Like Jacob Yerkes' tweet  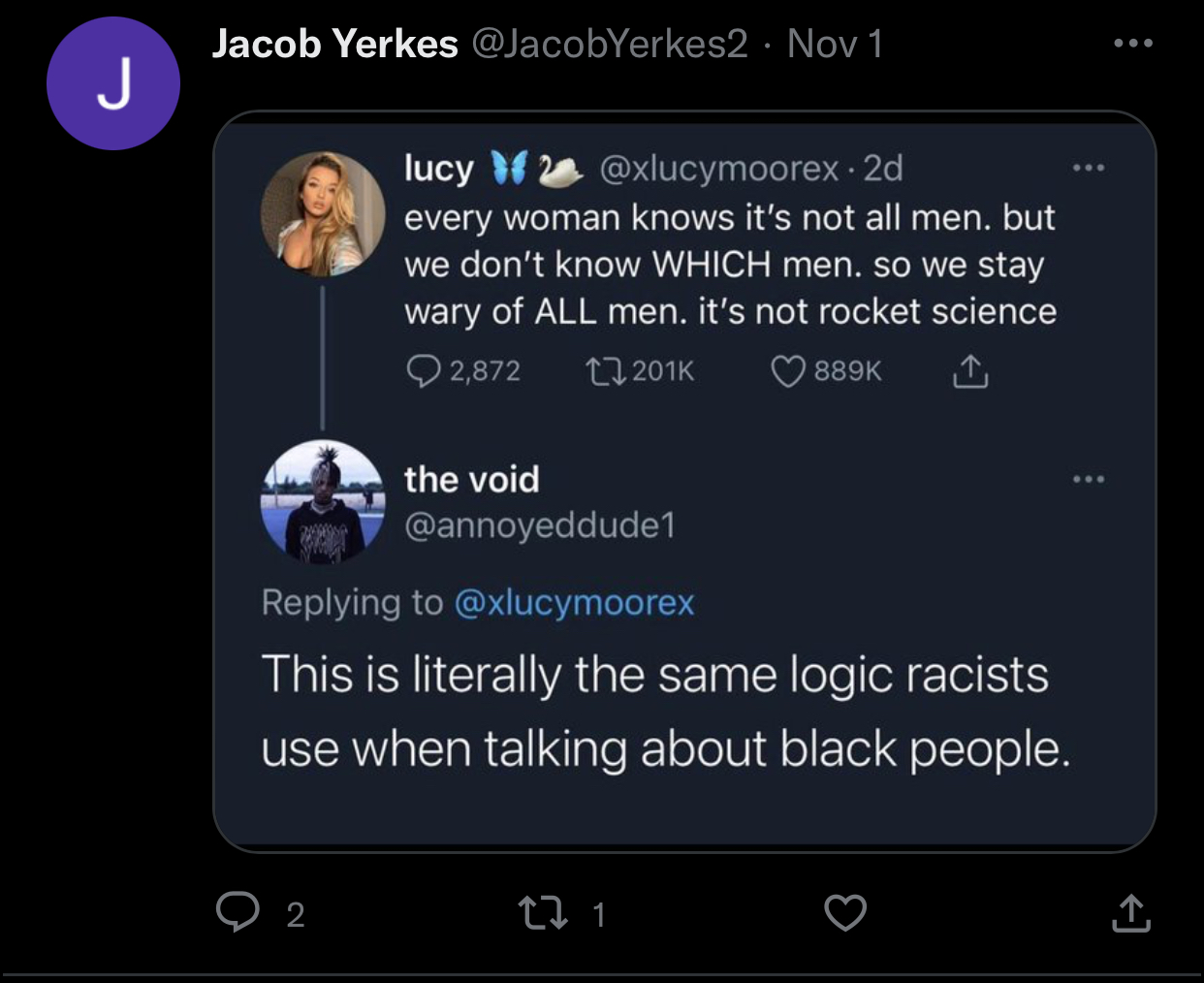tap(844, 913)
